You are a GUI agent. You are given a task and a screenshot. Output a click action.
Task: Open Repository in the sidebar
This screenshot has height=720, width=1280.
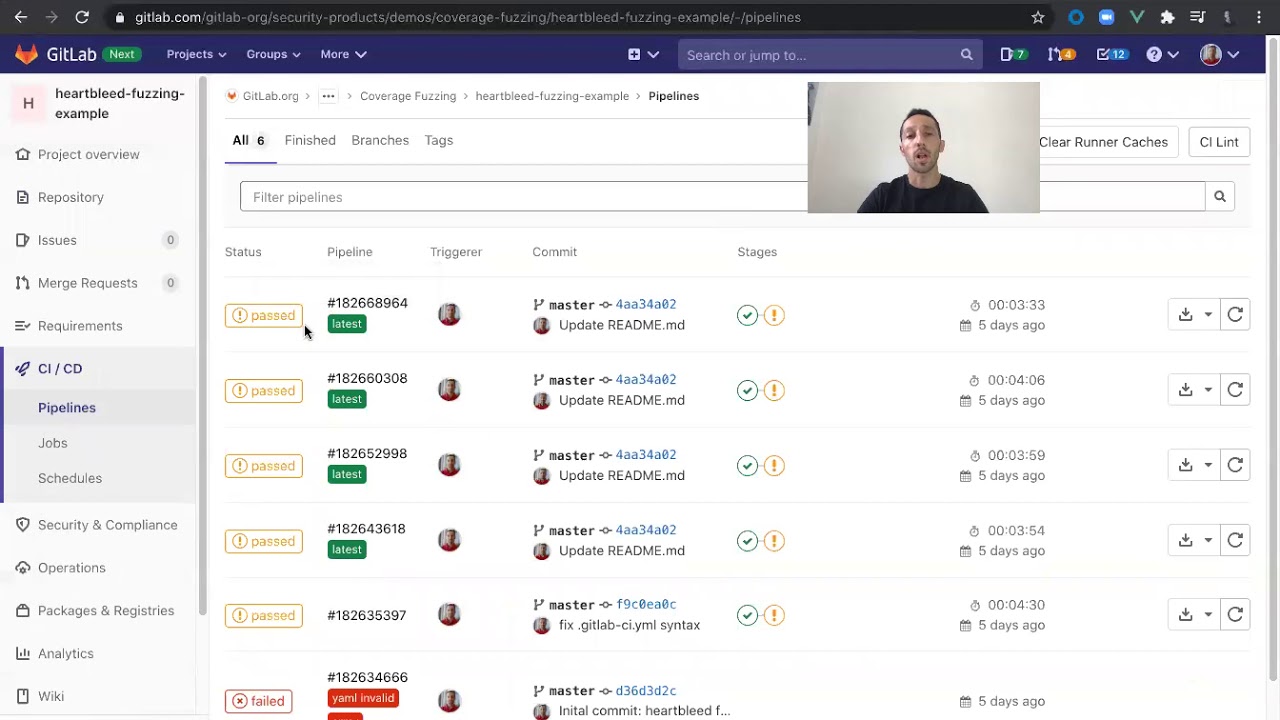pyautogui.click(x=70, y=197)
